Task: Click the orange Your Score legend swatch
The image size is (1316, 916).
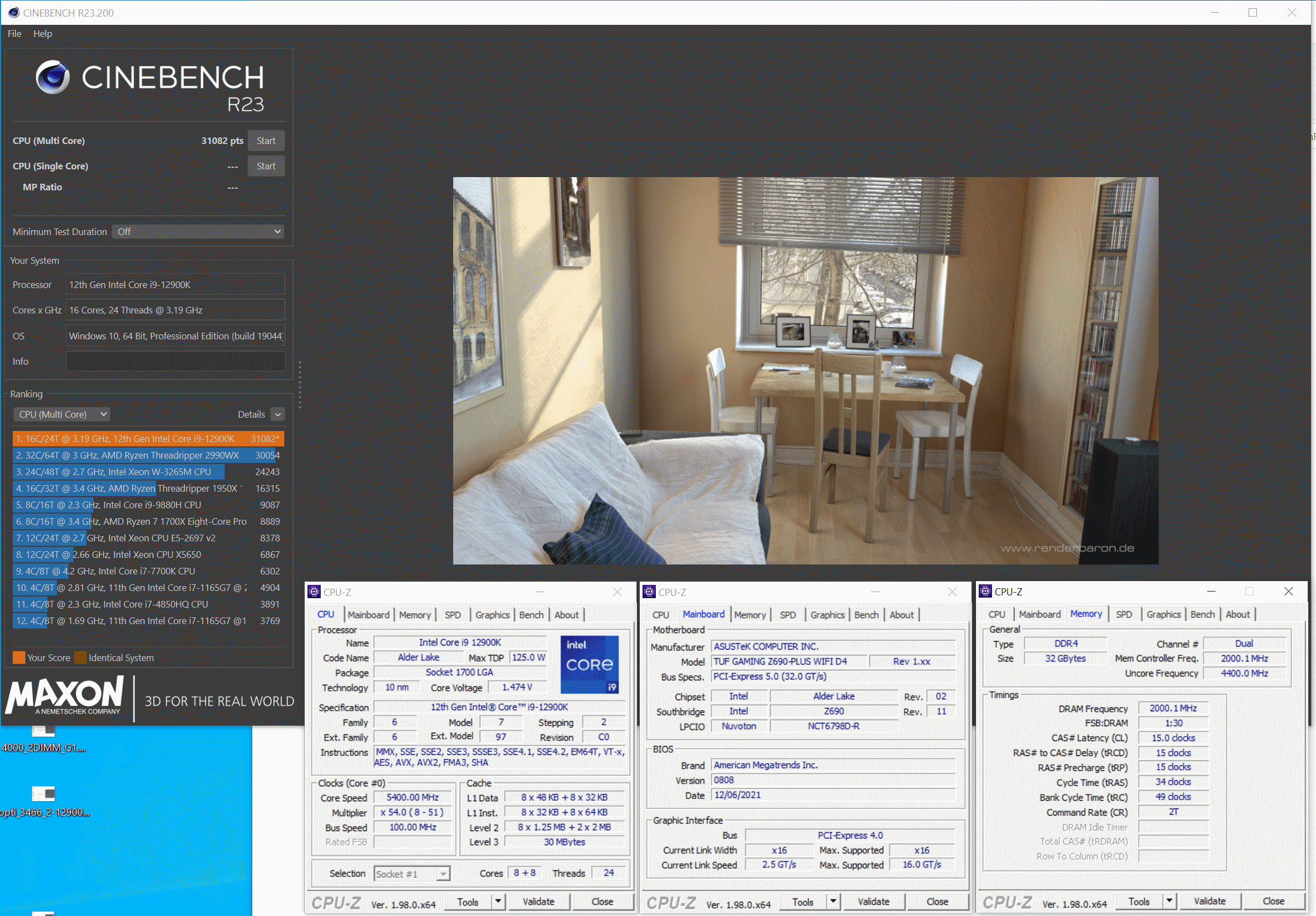Action: click(x=19, y=658)
